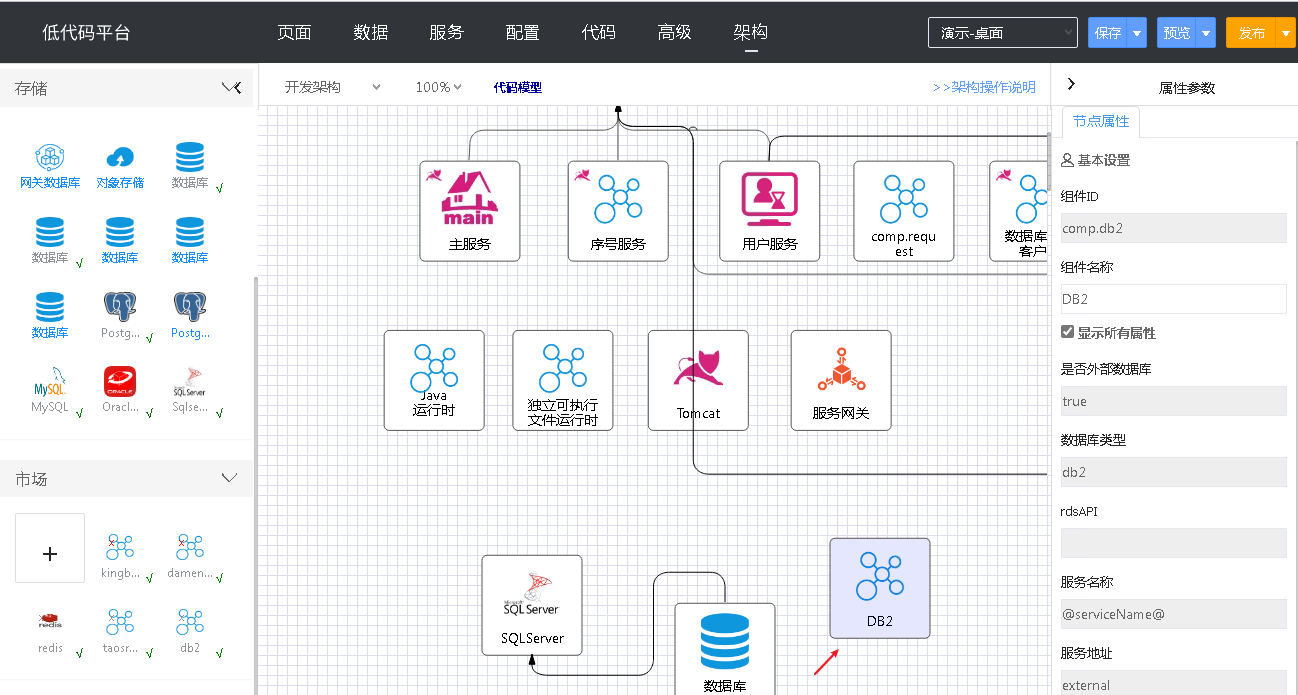The height and width of the screenshot is (695, 1298).
Task: Click the 组件ID field comp.db2
Action: 1174,228
